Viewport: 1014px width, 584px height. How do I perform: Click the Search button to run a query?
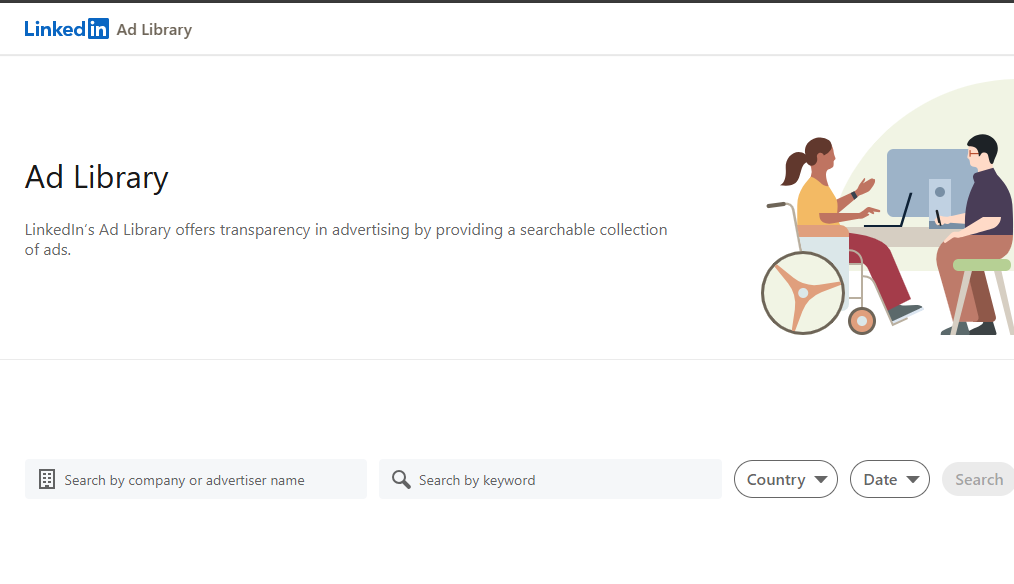coord(982,479)
